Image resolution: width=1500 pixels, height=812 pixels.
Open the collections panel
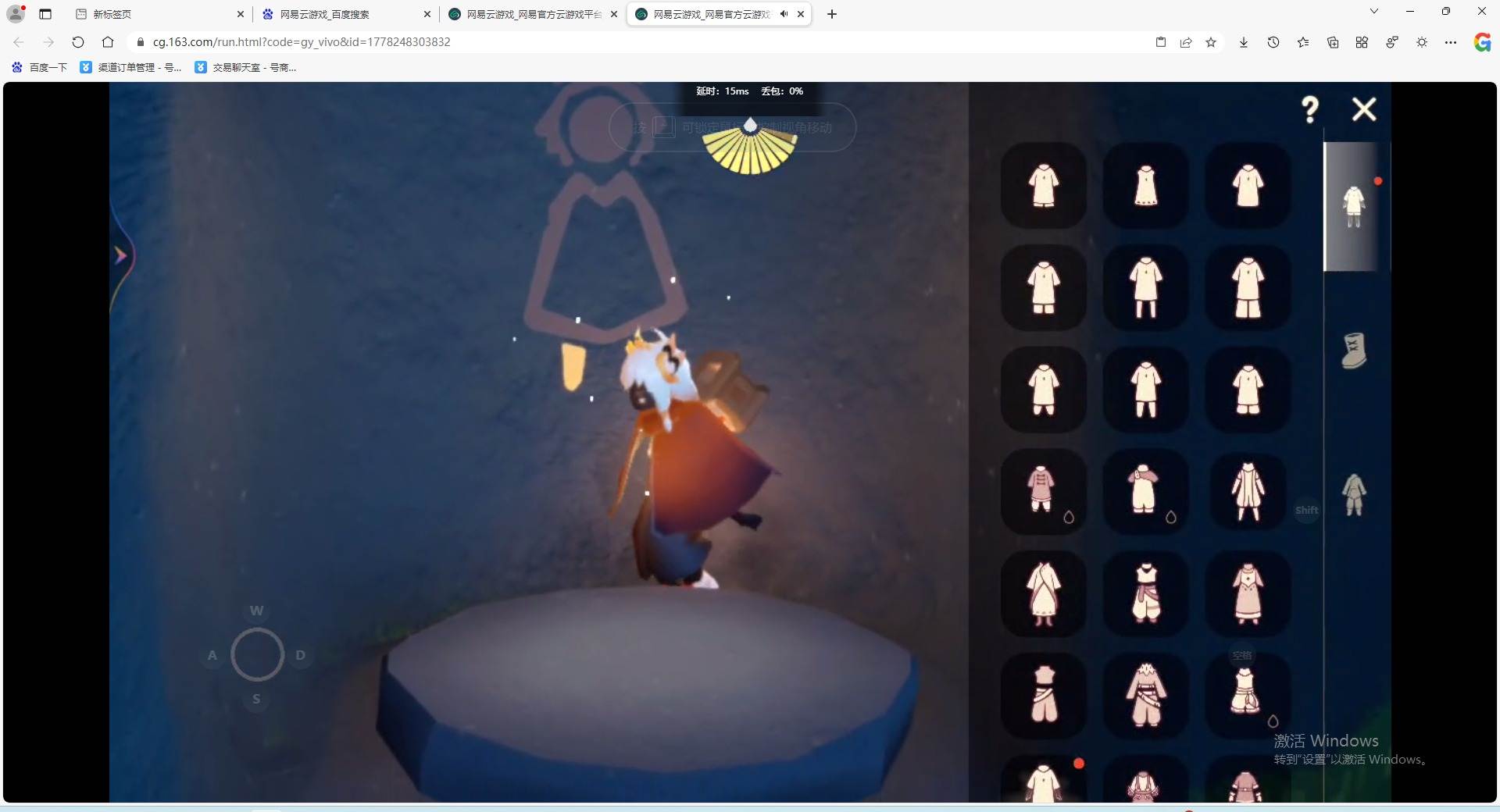(x=1333, y=42)
